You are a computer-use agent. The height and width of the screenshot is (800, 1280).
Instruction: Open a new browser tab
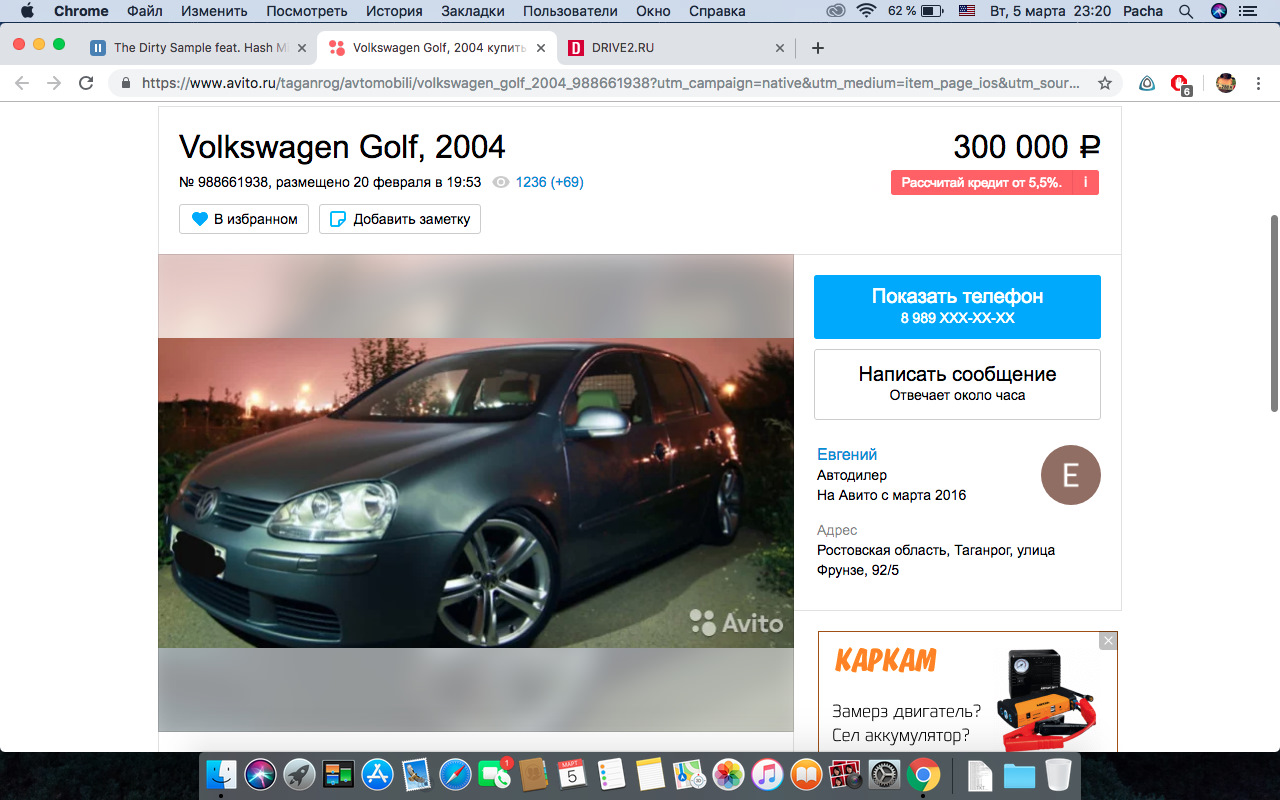(x=817, y=48)
